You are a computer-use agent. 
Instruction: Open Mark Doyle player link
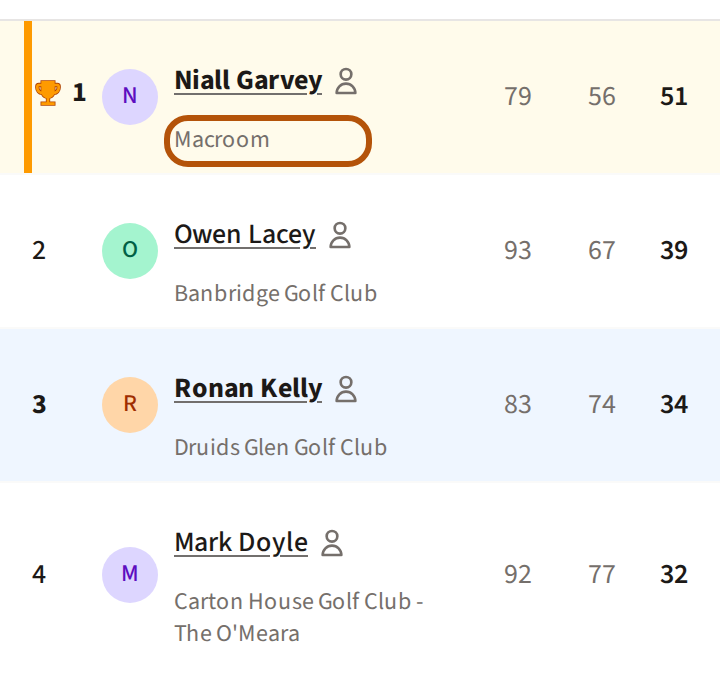(241, 544)
